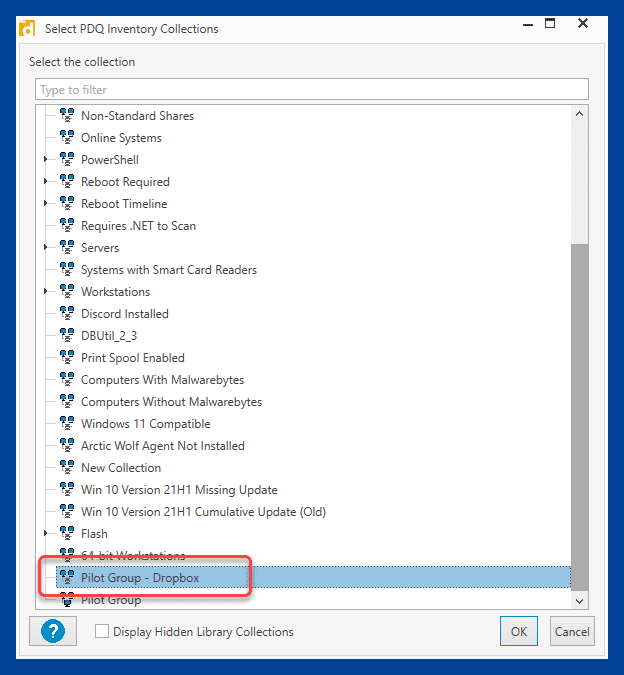Select DBUtil_2_3 collection
The width and height of the screenshot is (624, 675).
[x=109, y=335]
